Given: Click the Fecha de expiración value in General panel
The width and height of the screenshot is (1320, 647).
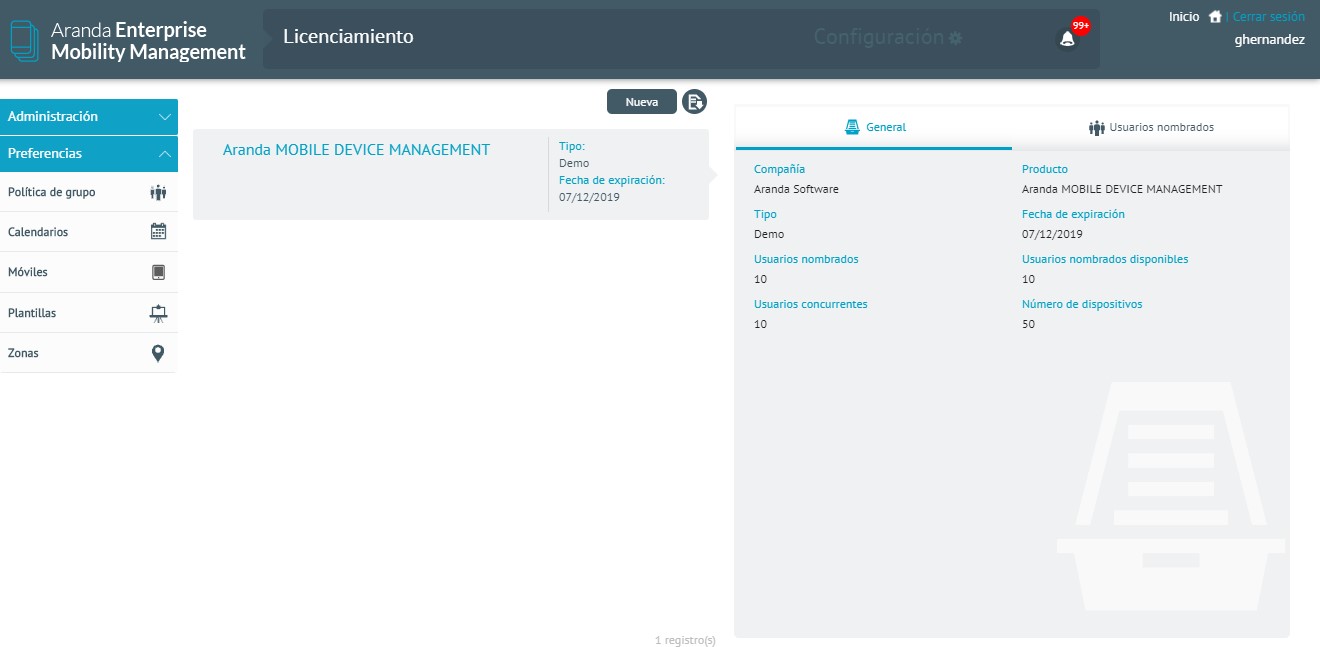Looking at the screenshot, I should coord(1052,234).
